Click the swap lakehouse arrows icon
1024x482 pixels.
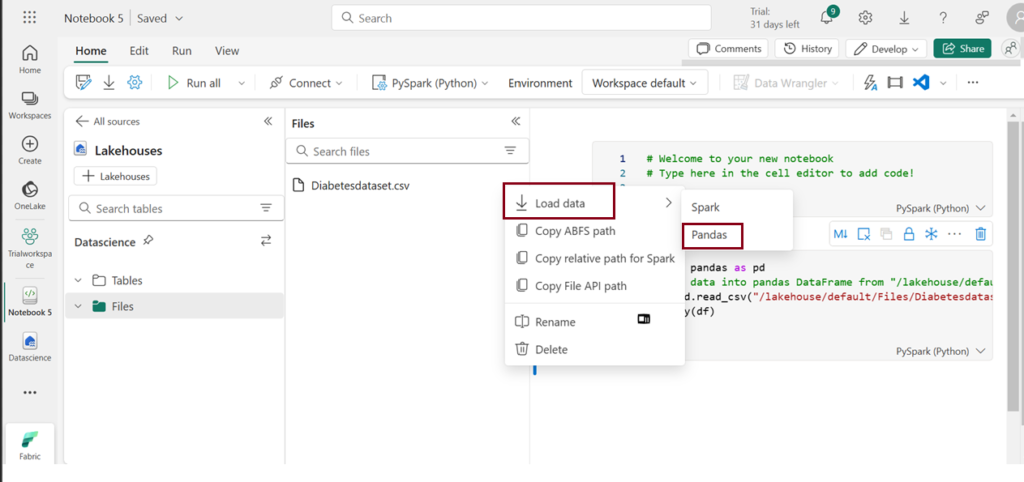(266, 241)
